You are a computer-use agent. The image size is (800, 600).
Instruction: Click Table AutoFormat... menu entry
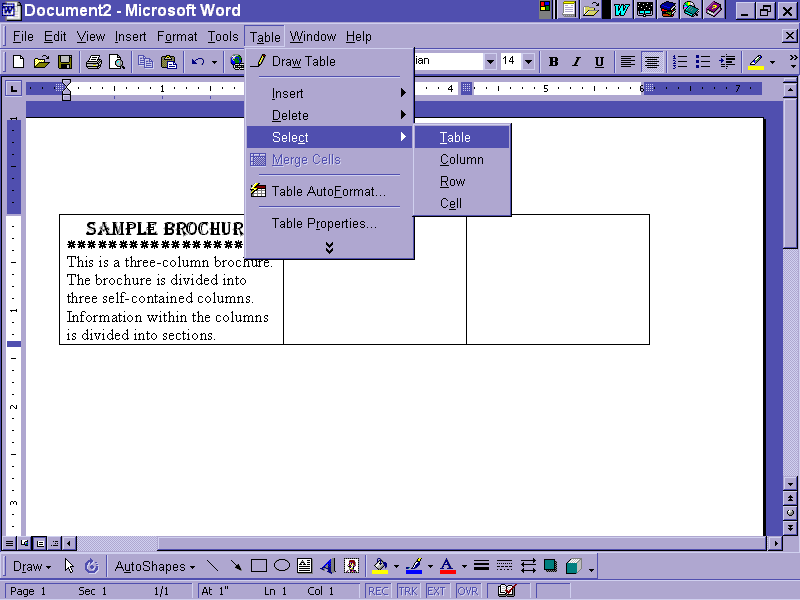tap(328, 191)
